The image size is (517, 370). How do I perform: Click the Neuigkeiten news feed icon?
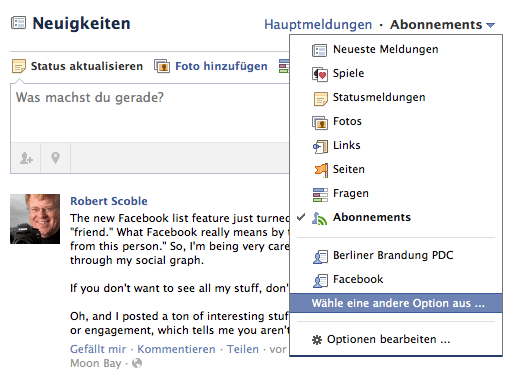click(x=18, y=23)
